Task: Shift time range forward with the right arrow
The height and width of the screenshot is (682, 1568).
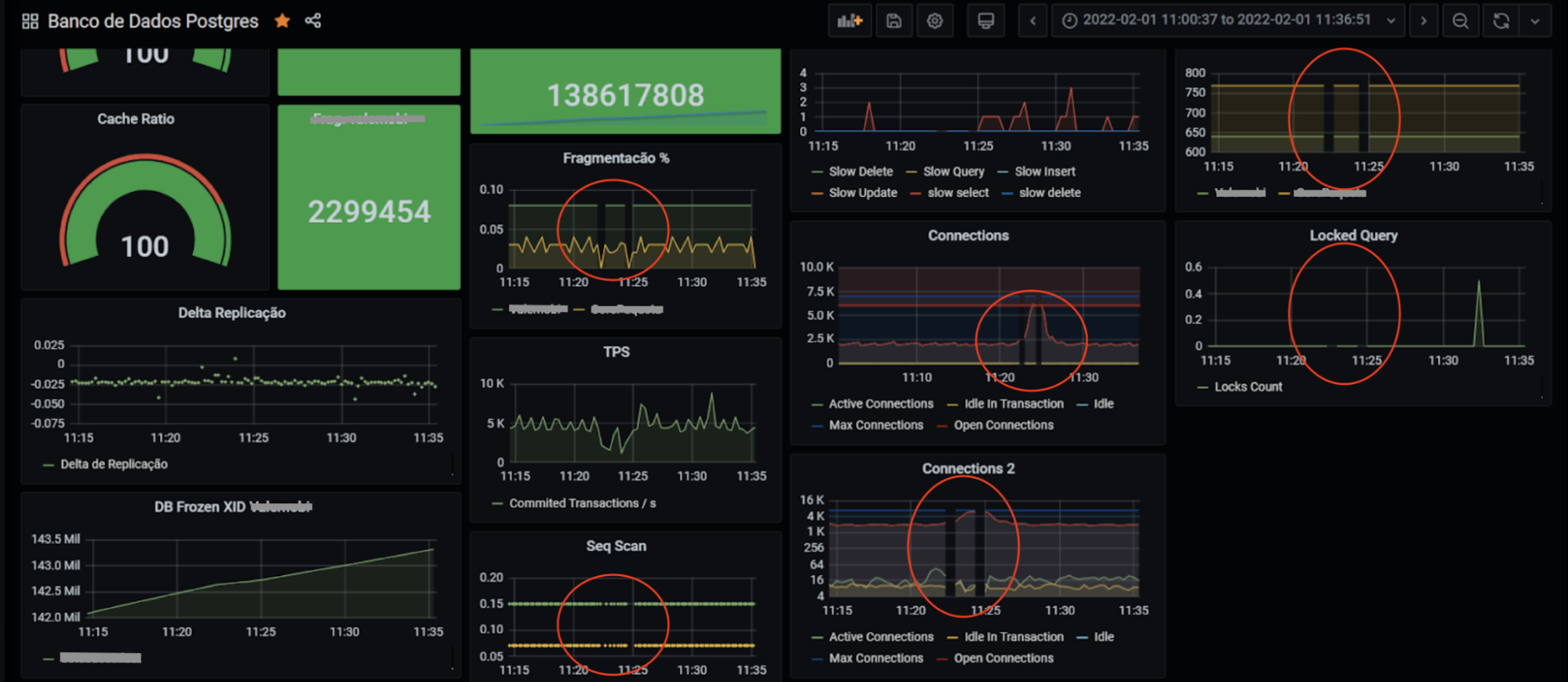Action: click(1424, 21)
